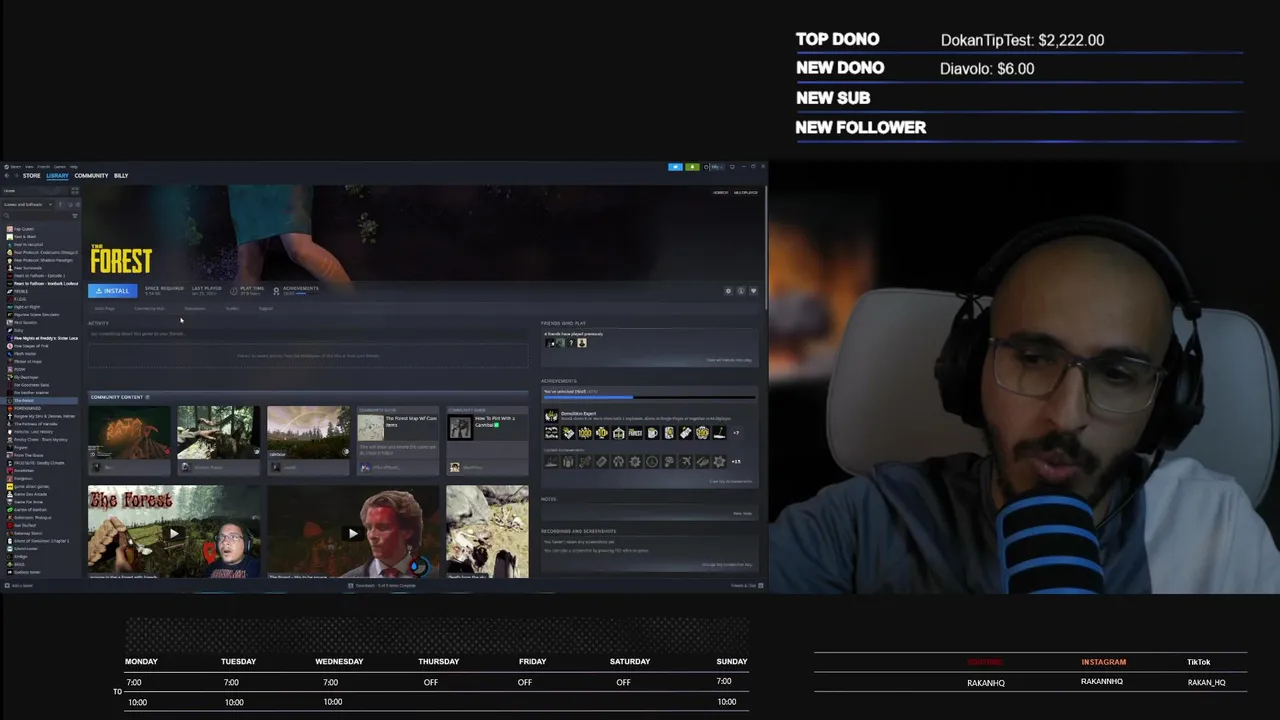Viewport: 1280px width, 720px height.
Task: Click the THE FOREST unlocked achievement badge
Action: [x=635, y=433]
